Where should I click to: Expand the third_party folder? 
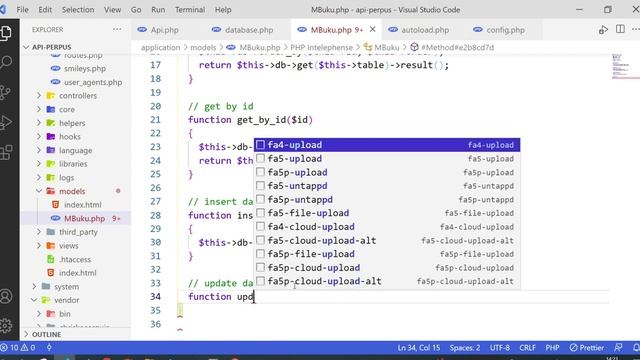(x=39, y=232)
